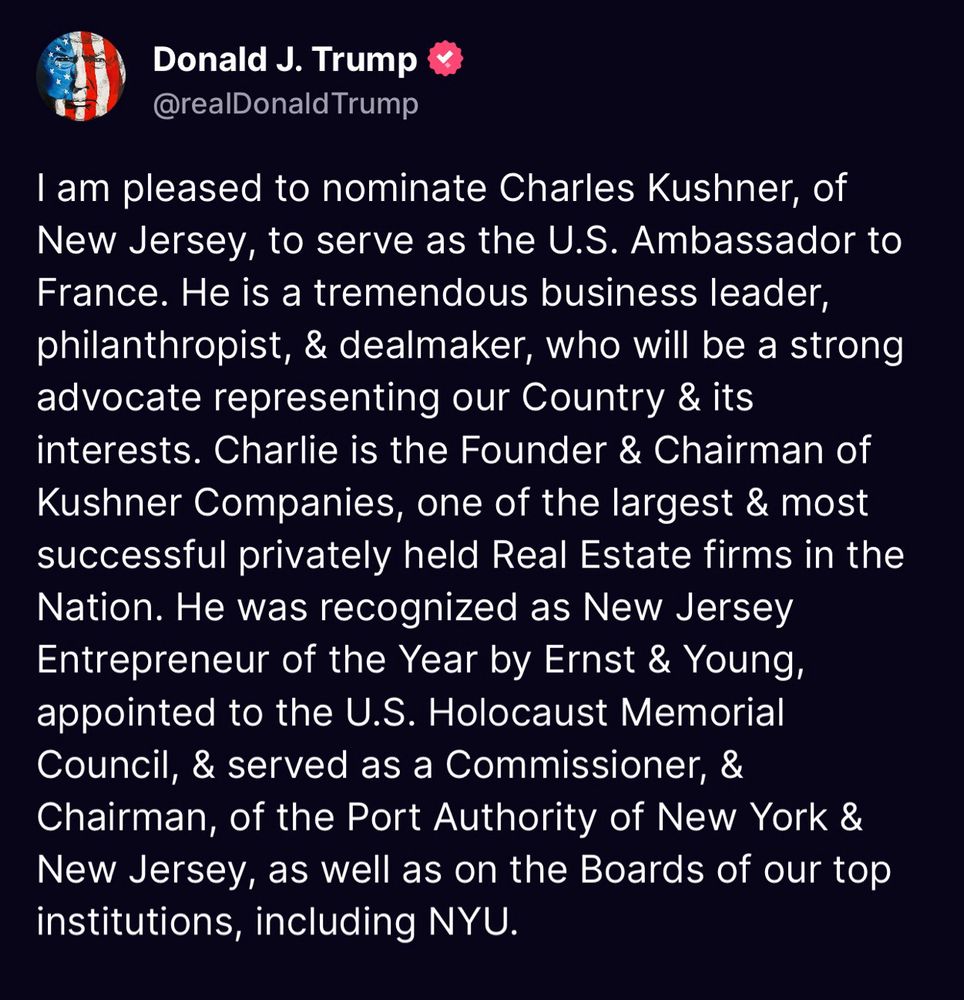964x1000 pixels.
Task: Click the phrase "Entrepreneur of the Year"
Action: tap(257, 660)
